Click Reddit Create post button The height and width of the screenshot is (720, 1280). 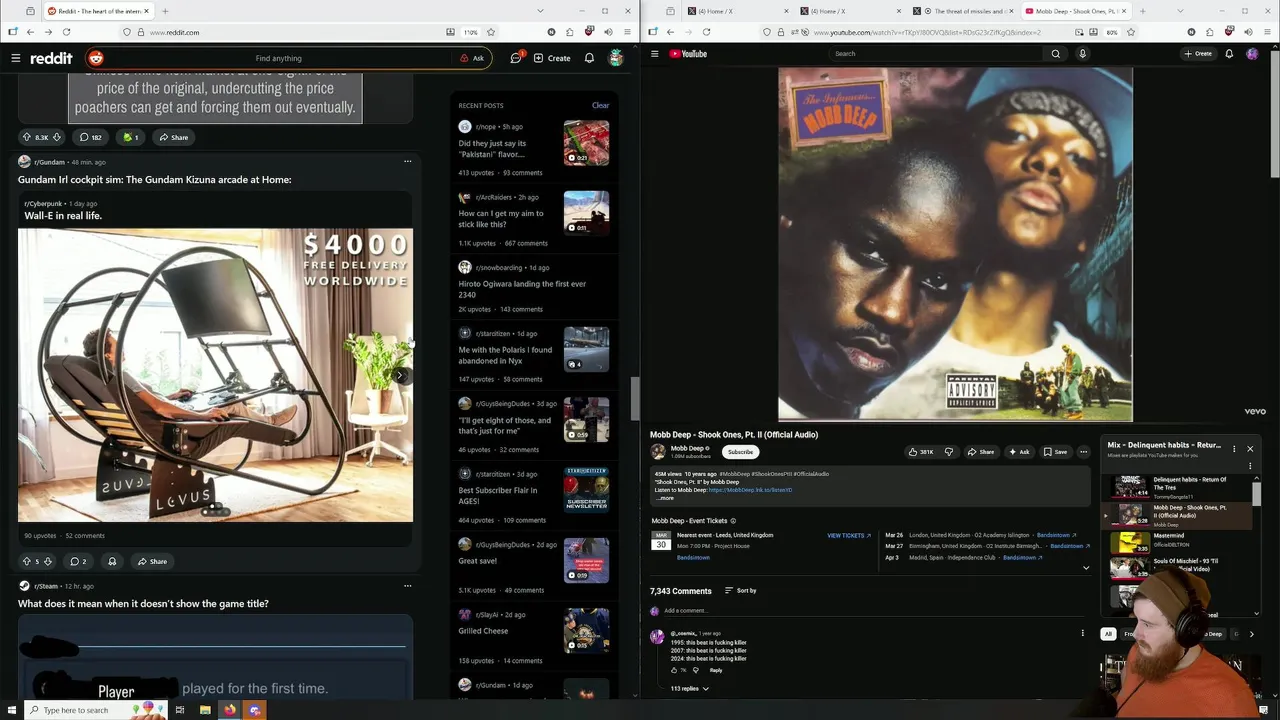point(552,58)
